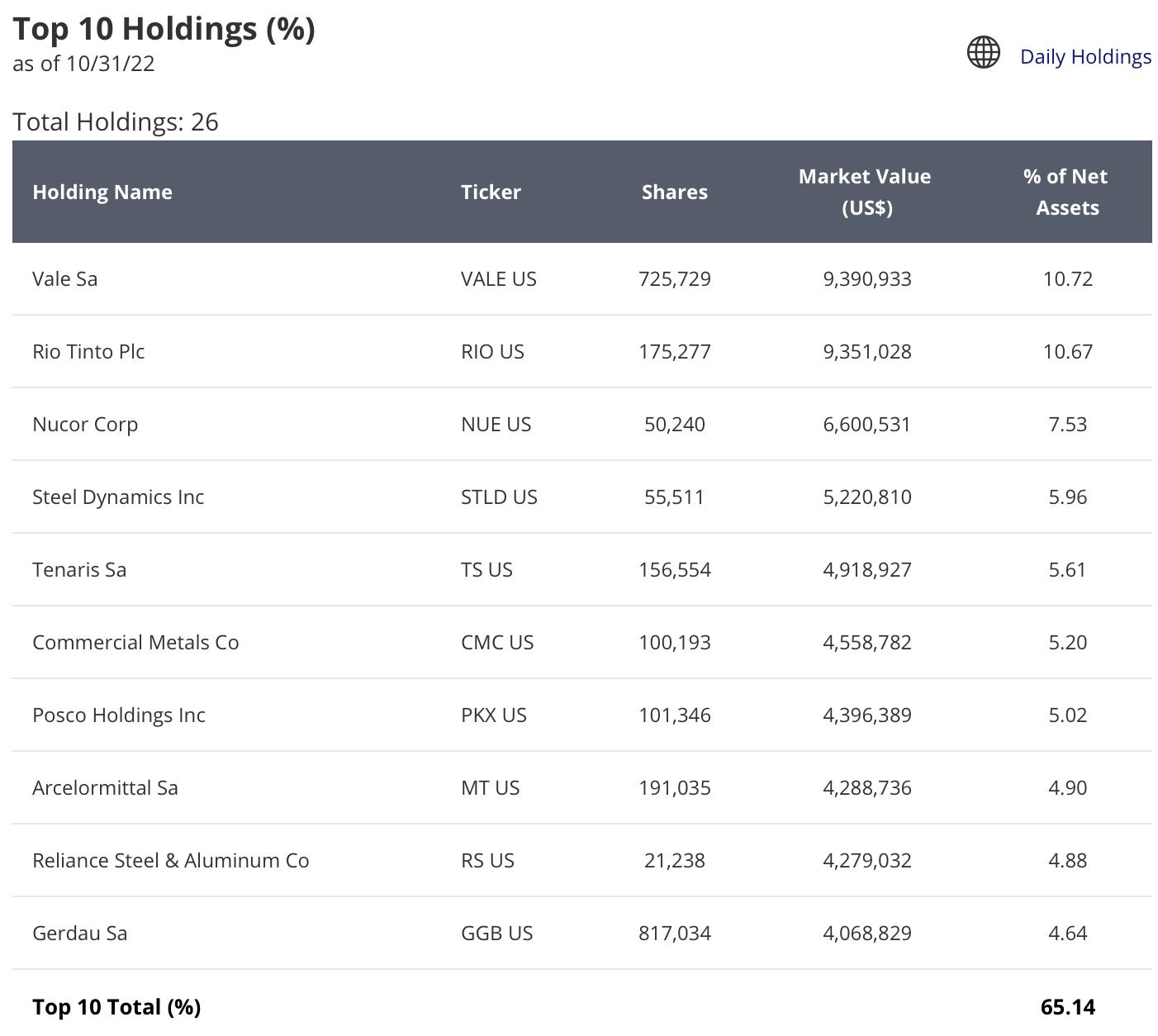Screen dimensions: 1158x1036
Task: Click market value 5,220,810
Action: [867, 497]
